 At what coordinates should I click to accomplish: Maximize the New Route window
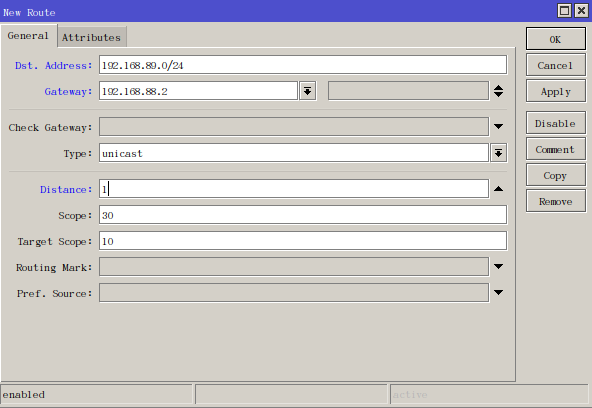564,11
